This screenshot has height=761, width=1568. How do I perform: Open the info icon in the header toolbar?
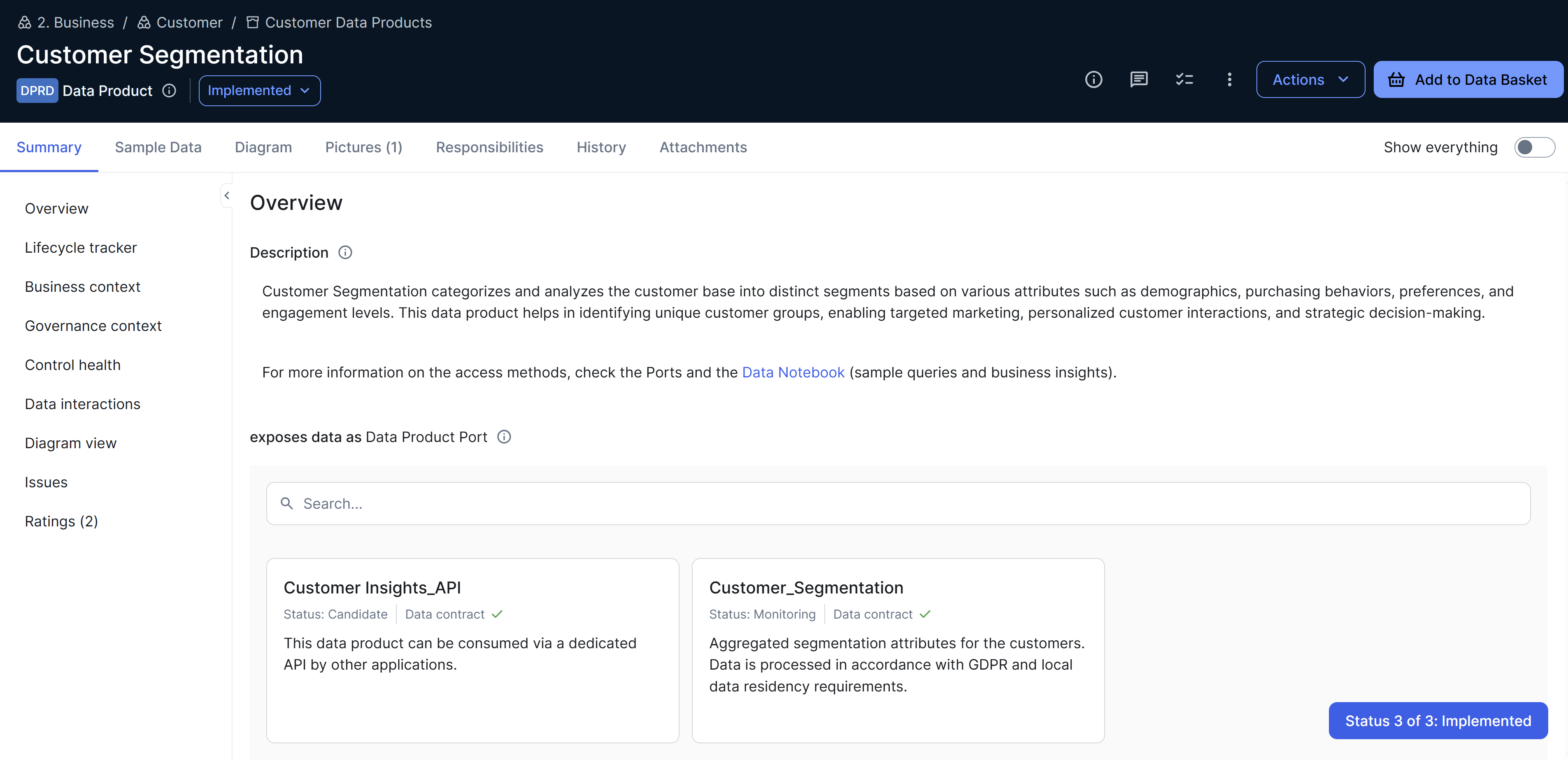(1093, 80)
